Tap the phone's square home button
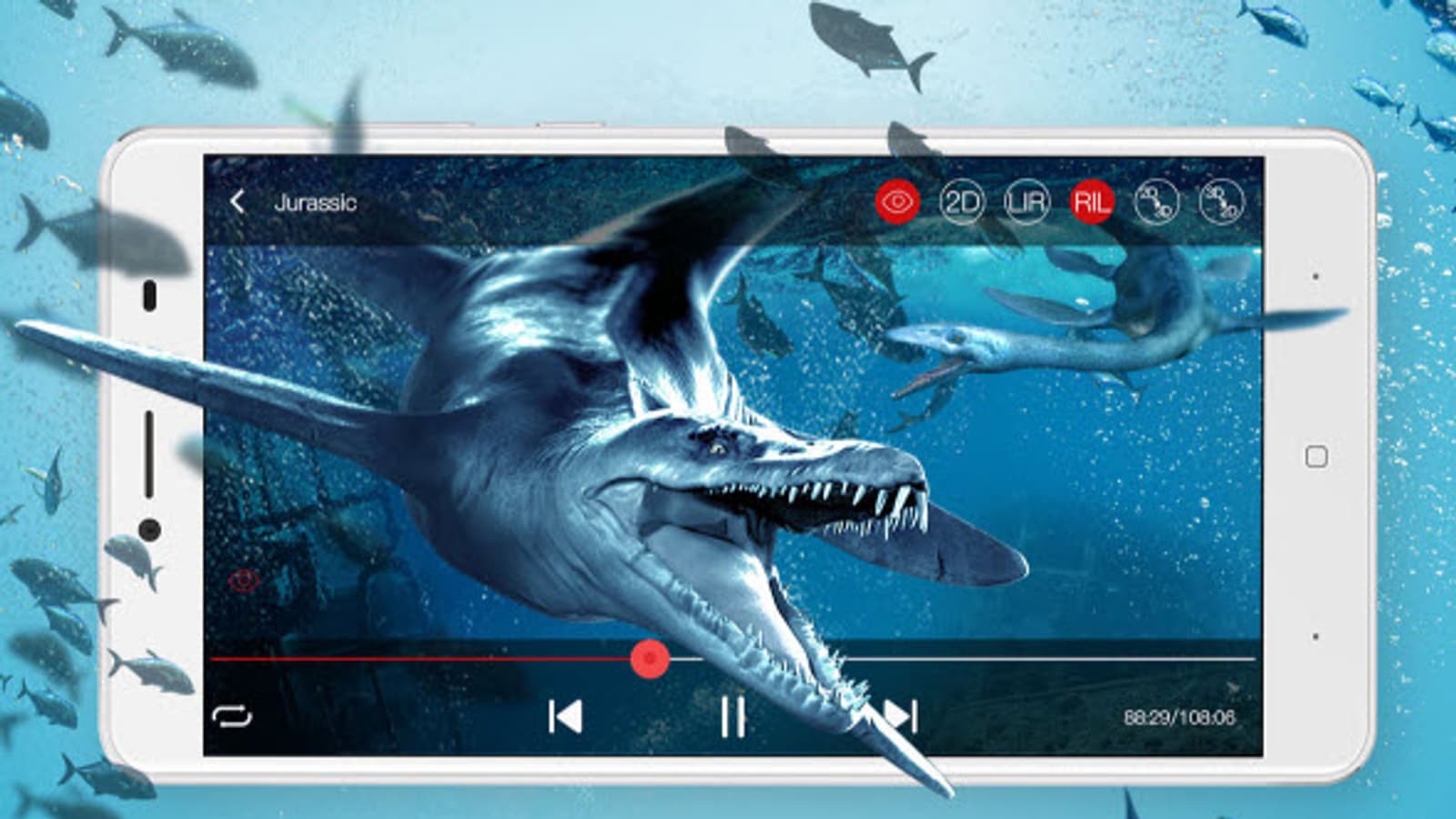 tap(1316, 456)
